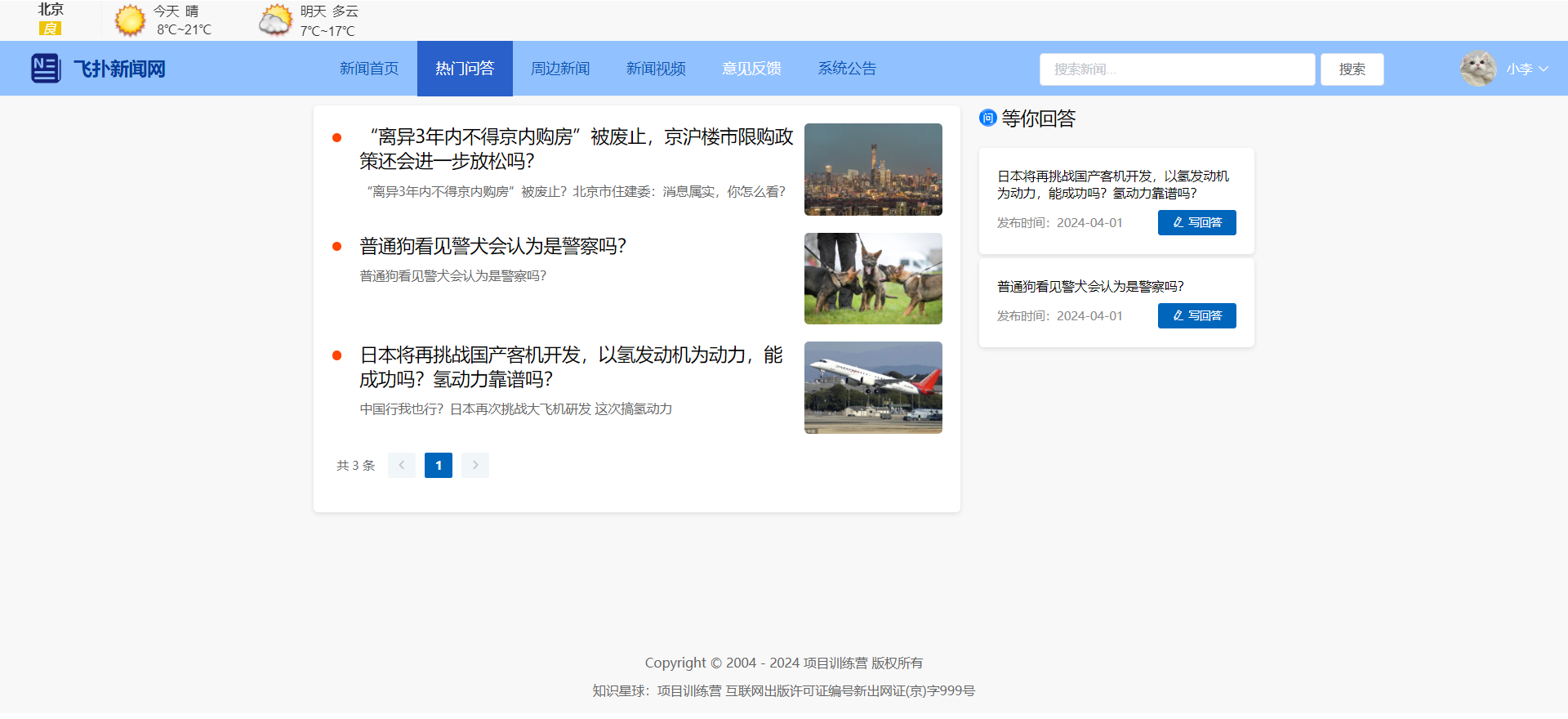
Task: Focus the 搜索新闻 input field
Action: coord(1177,69)
